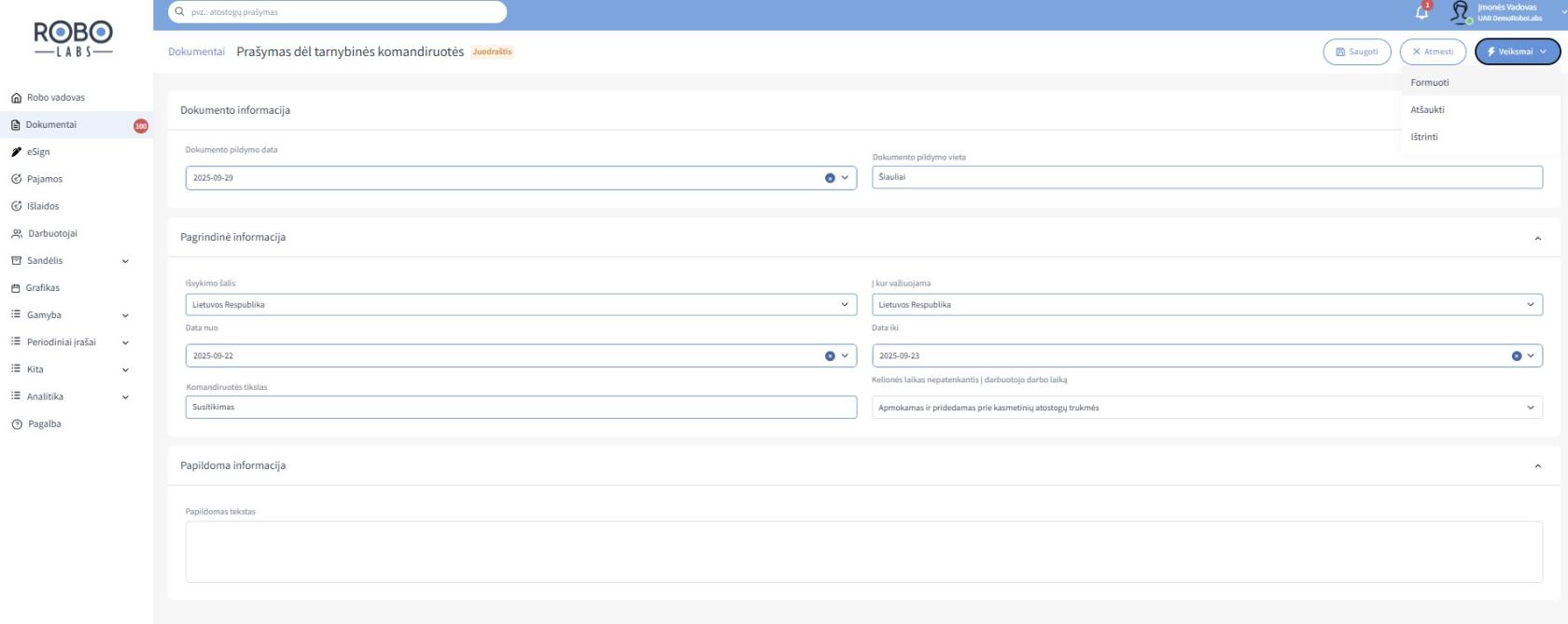This screenshot has width=1568, height=624.
Task: Focus the top search field
Action: [337, 12]
